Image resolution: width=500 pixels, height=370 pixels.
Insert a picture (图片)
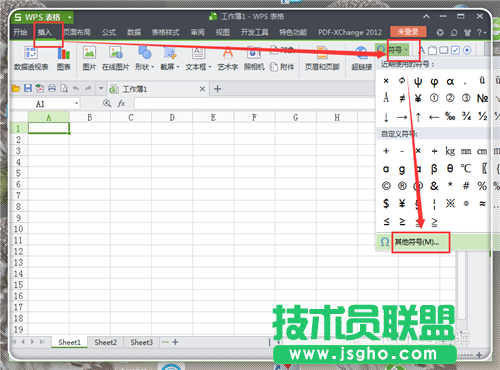pyautogui.click(x=89, y=59)
